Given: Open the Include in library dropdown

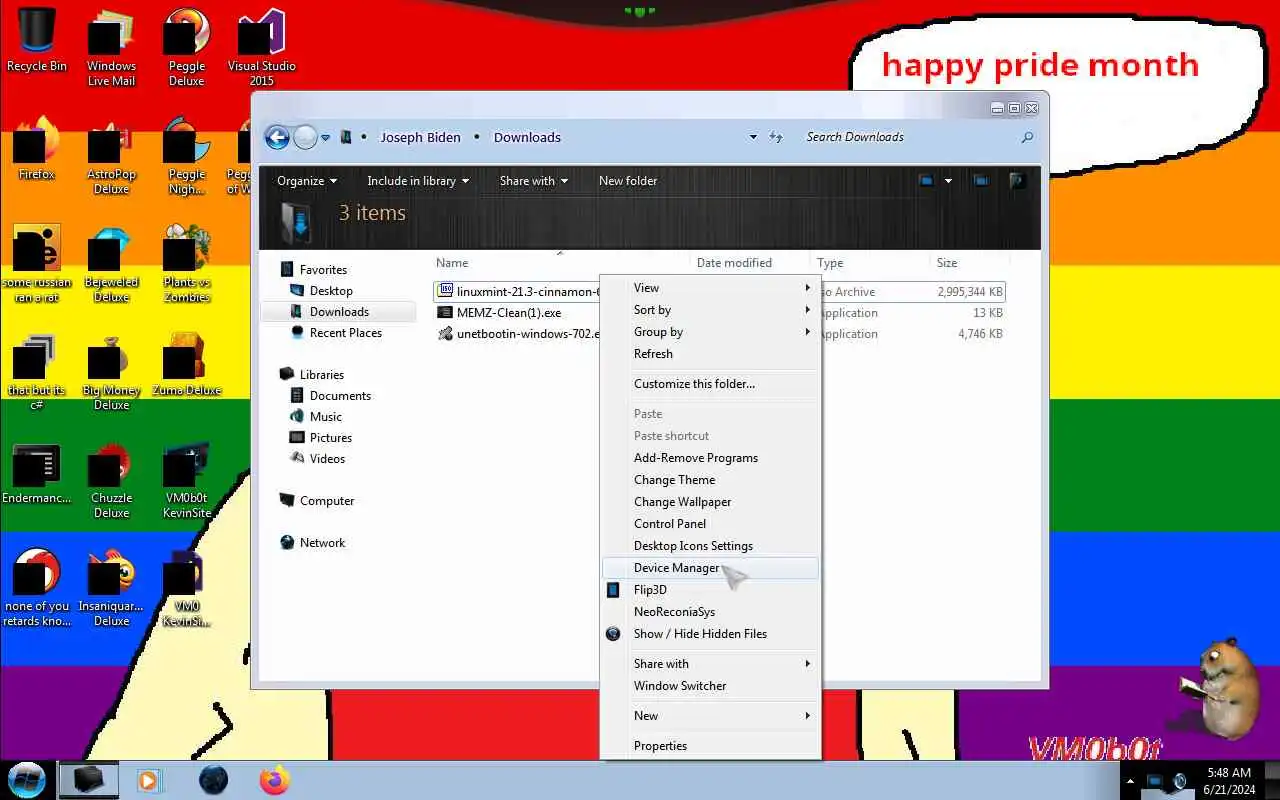Looking at the screenshot, I should pyautogui.click(x=417, y=181).
